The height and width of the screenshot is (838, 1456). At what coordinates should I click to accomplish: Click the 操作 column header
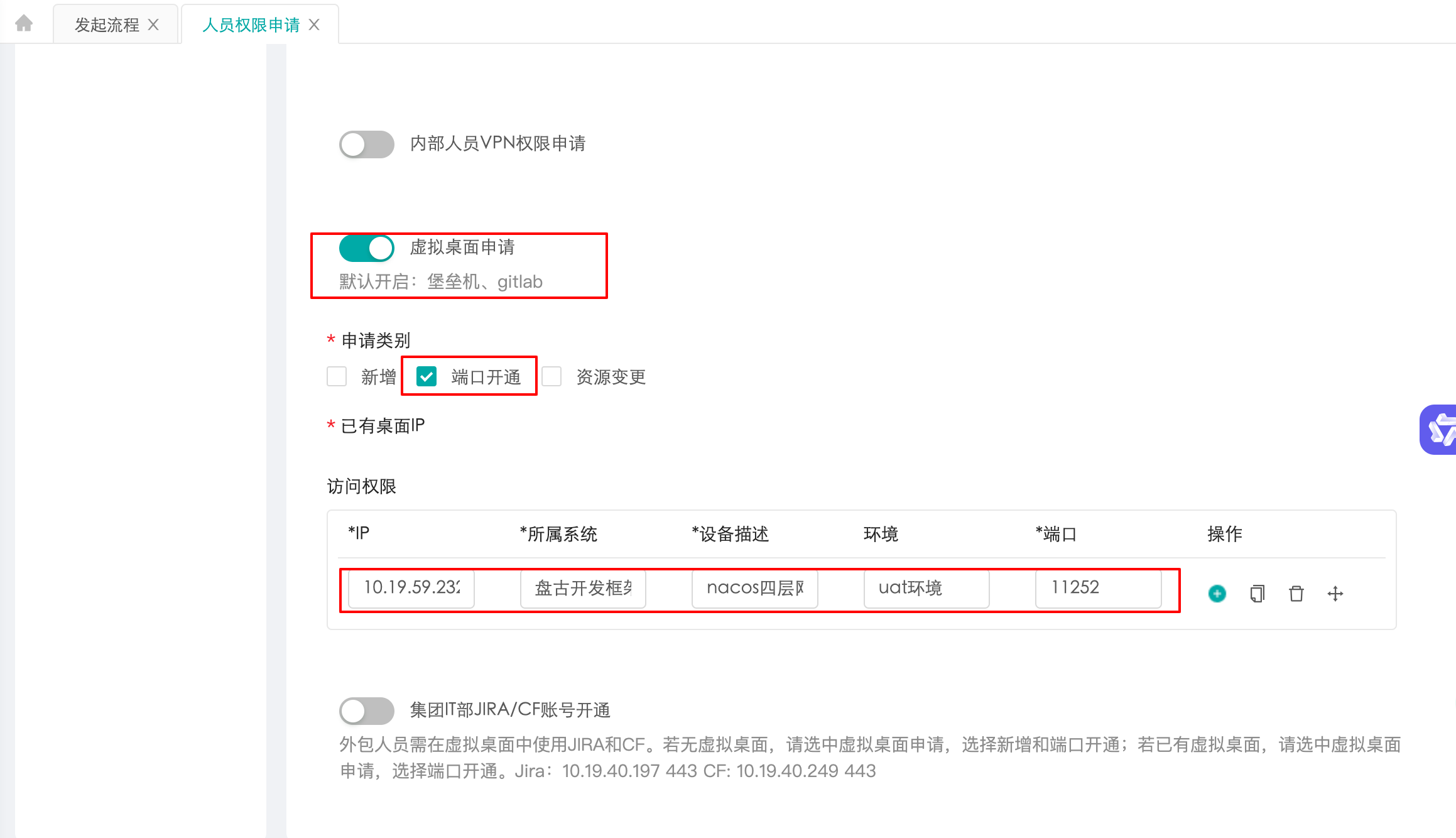[1225, 534]
